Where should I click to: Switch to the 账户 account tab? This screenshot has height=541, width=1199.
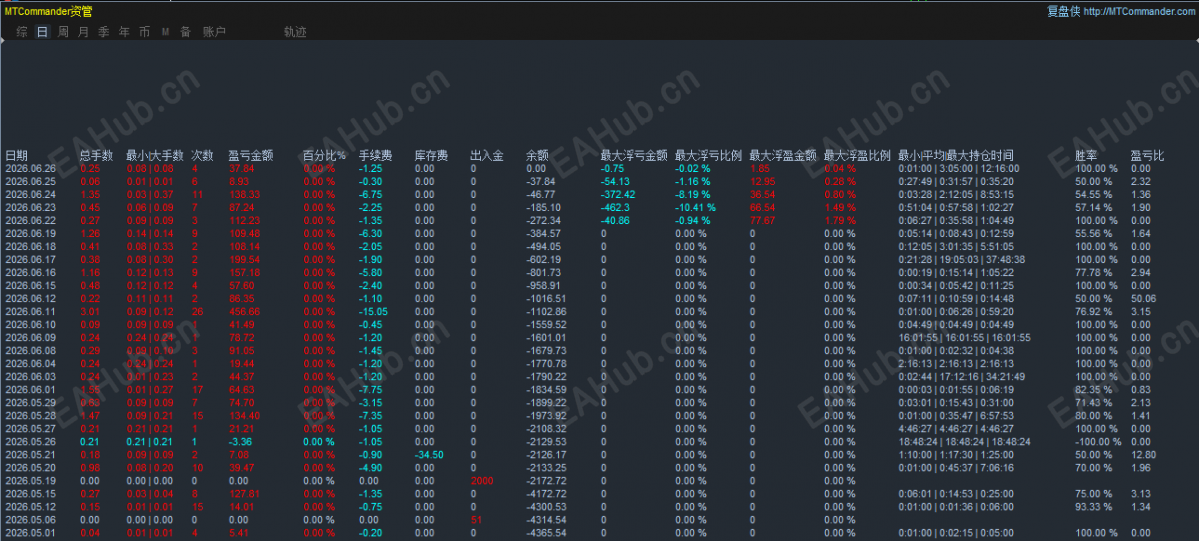pos(214,32)
